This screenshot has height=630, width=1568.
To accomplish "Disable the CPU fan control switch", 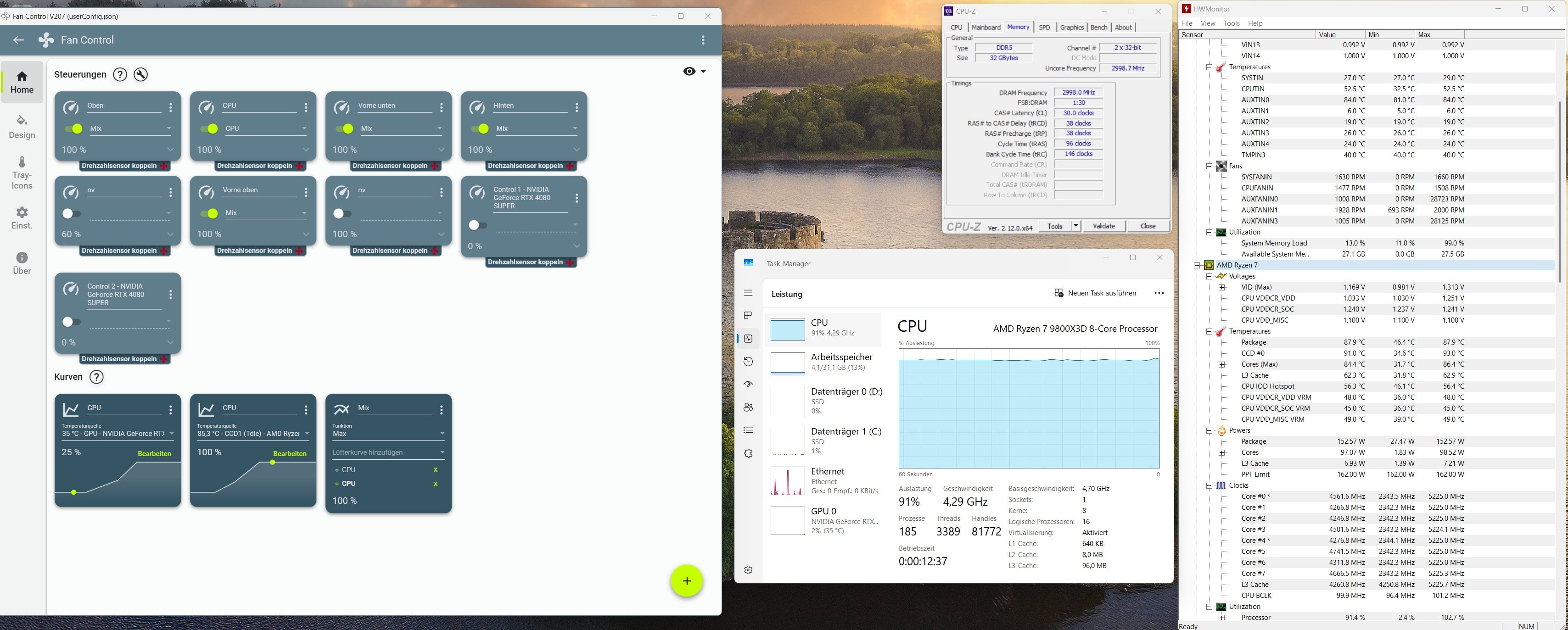I will pos(209,128).
